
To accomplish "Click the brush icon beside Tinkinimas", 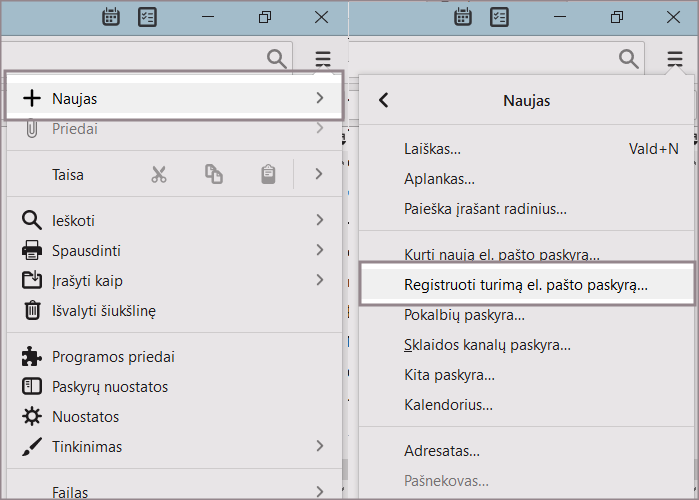I will (32, 447).
